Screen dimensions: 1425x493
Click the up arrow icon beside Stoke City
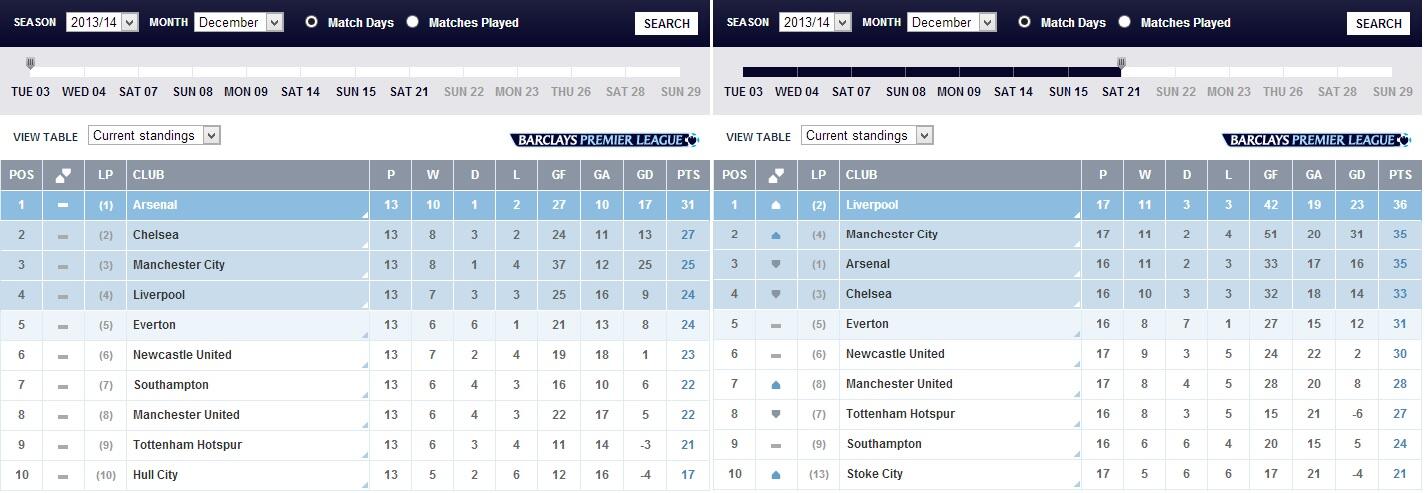(x=776, y=474)
